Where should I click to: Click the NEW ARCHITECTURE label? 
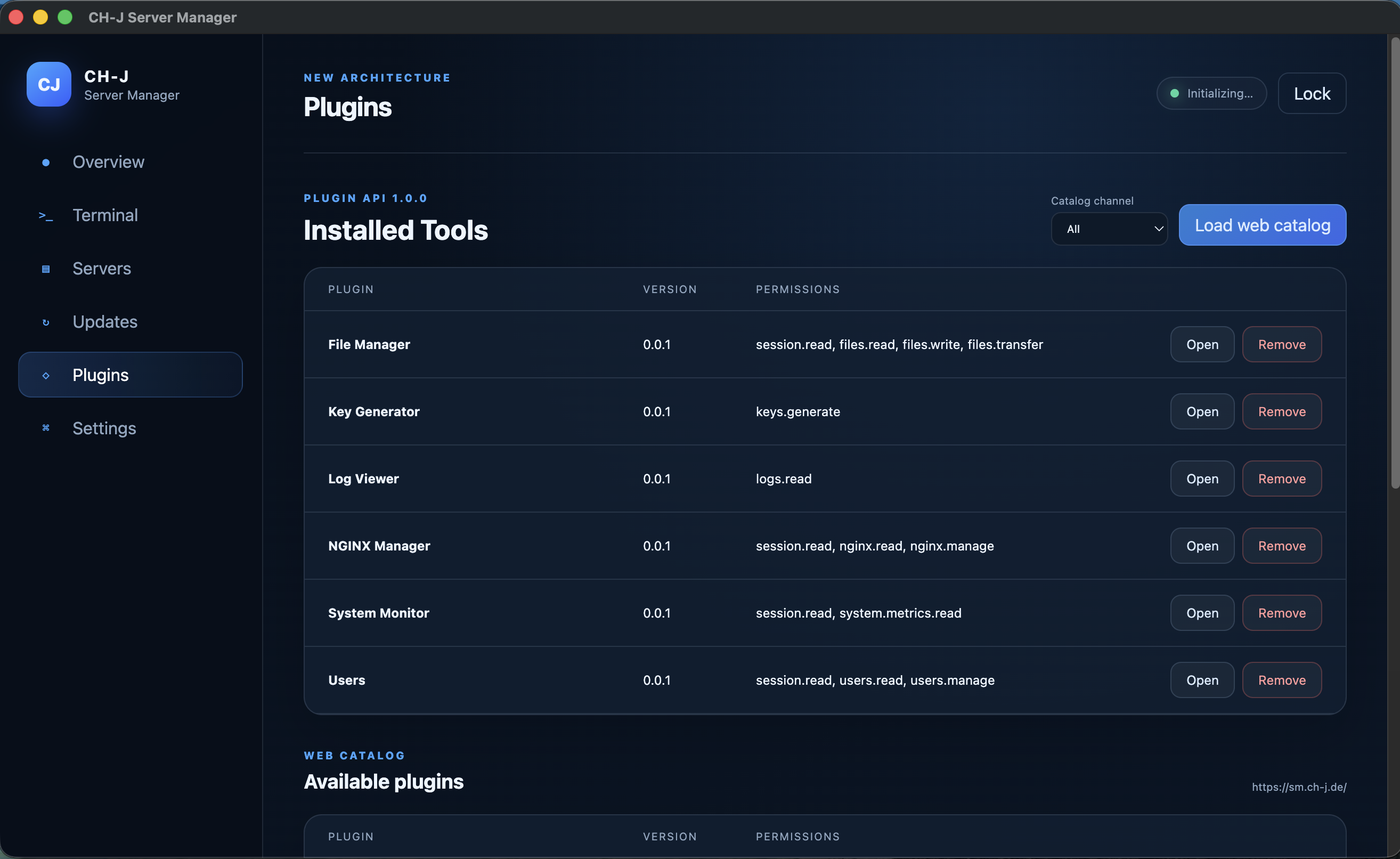point(377,78)
